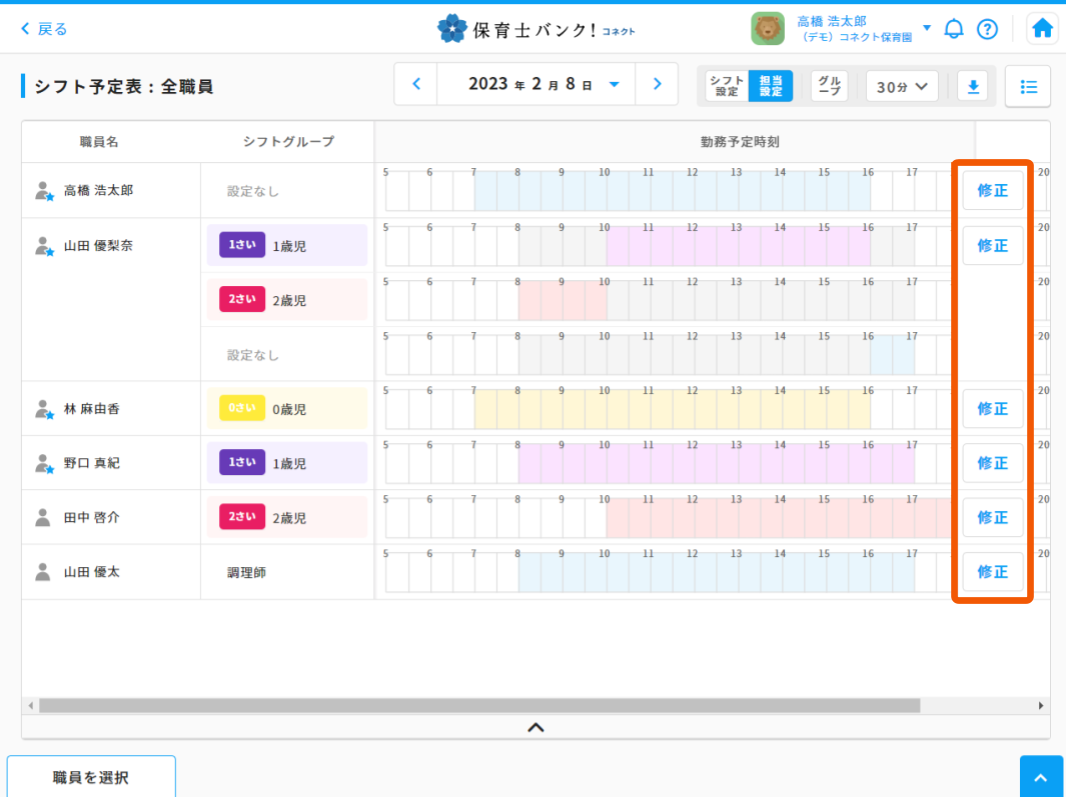The image size is (1066, 799).
Task: Switch to 担当設定 mode
Action: pyautogui.click(x=770, y=87)
